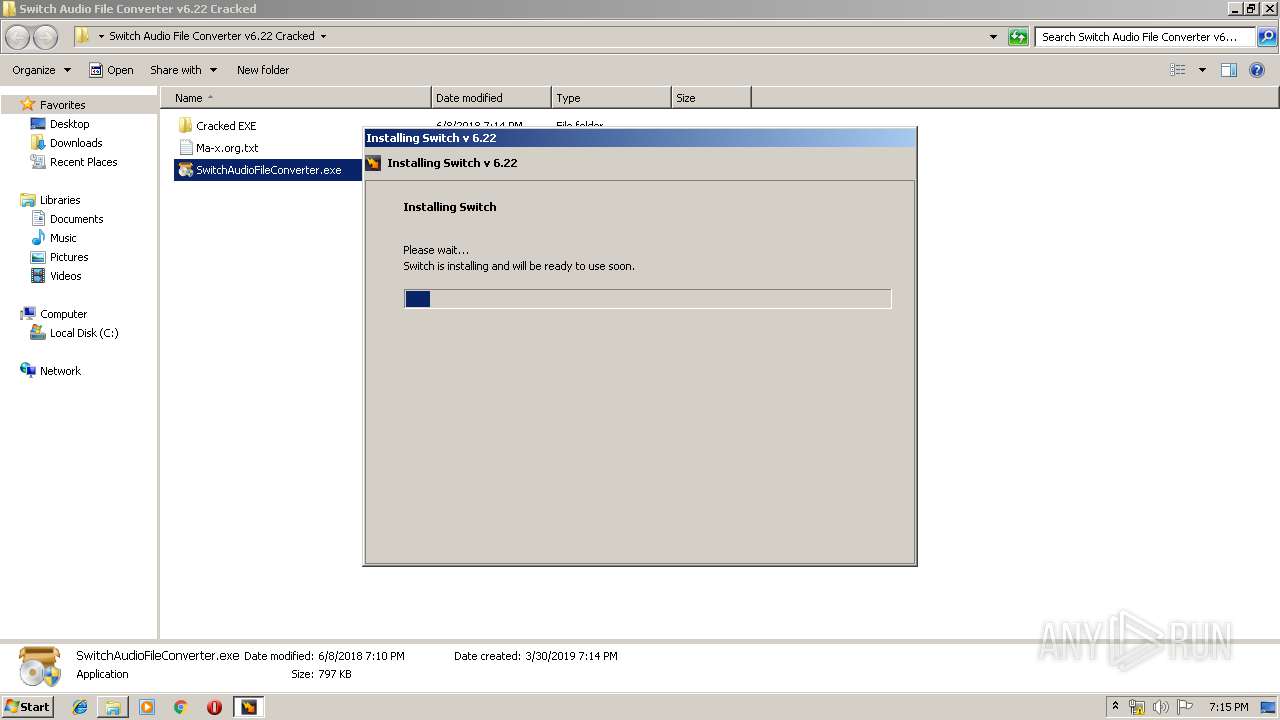Sort by the Date modified column header
This screenshot has width=1280, height=720.
(491, 98)
